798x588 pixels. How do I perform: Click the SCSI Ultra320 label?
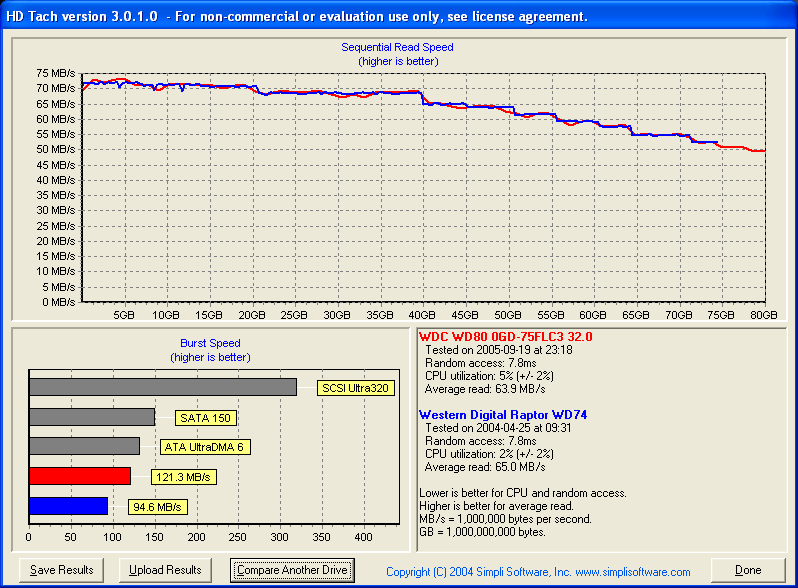pyautogui.click(x=355, y=388)
